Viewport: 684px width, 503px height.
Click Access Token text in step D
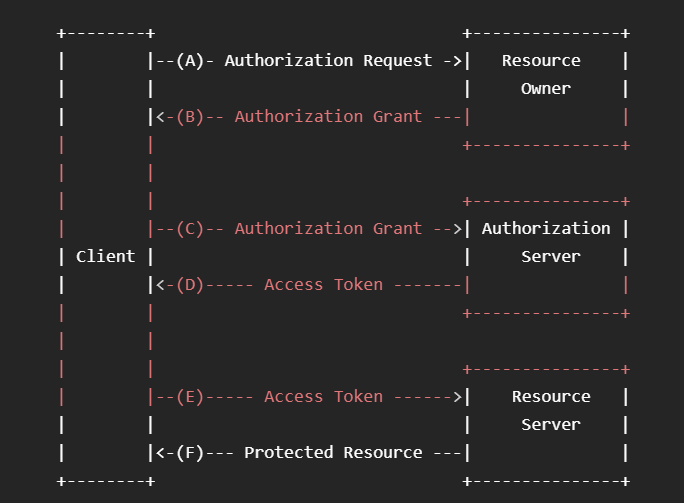(323, 285)
